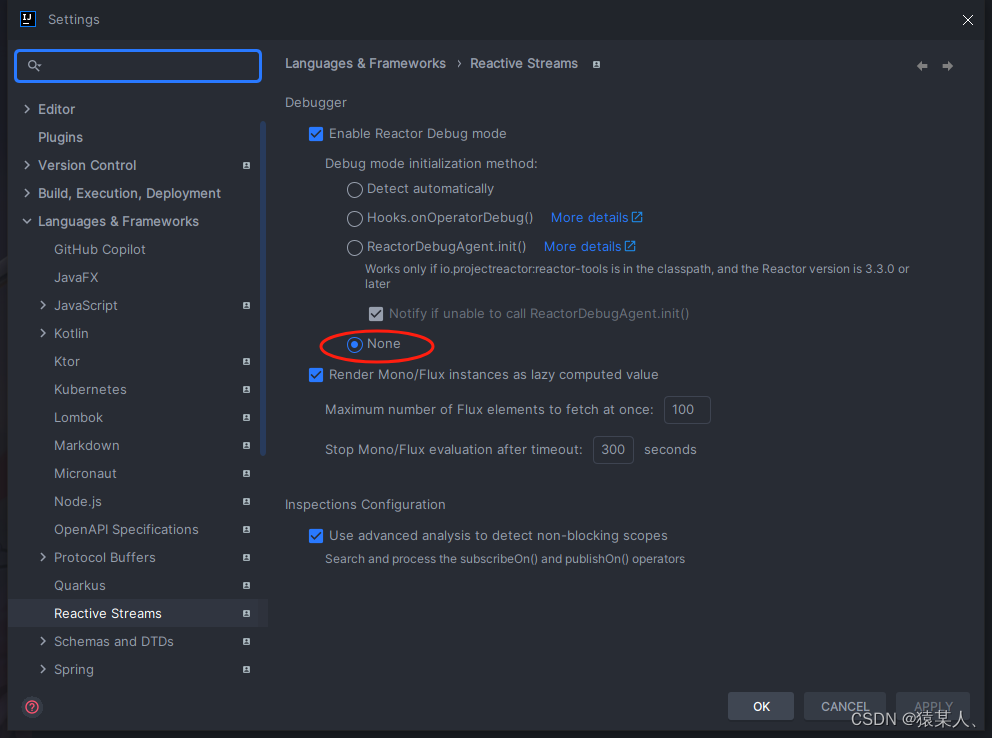The width and height of the screenshot is (992, 738).
Task: Click the project icon beside Ktor
Action: (x=246, y=361)
